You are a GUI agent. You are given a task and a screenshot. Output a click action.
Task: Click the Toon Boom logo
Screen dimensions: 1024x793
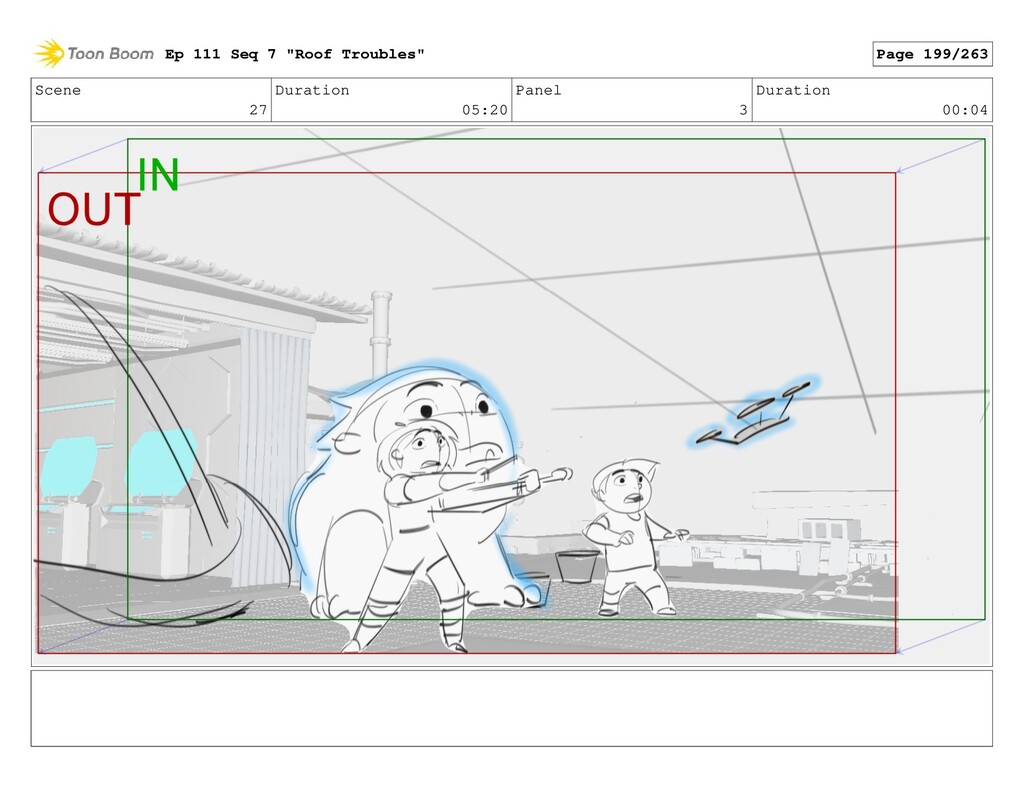[94, 54]
